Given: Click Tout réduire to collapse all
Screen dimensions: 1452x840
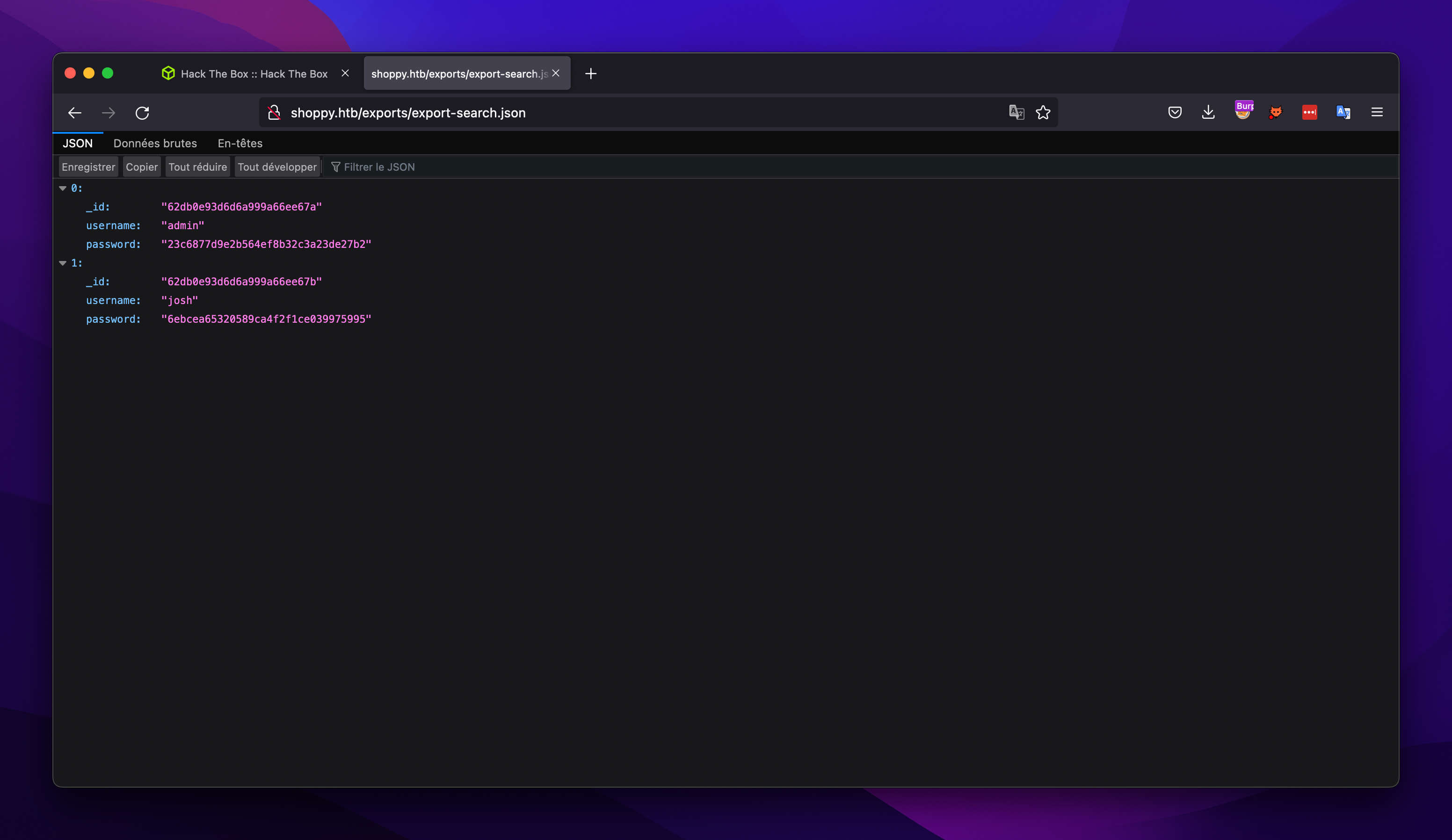Looking at the screenshot, I should [x=197, y=167].
